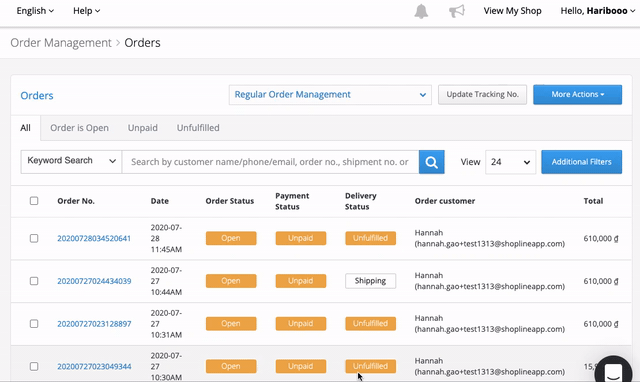Switch to the Unfulfilled tab
This screenshot has height=382, width=640.
(198, 128)
